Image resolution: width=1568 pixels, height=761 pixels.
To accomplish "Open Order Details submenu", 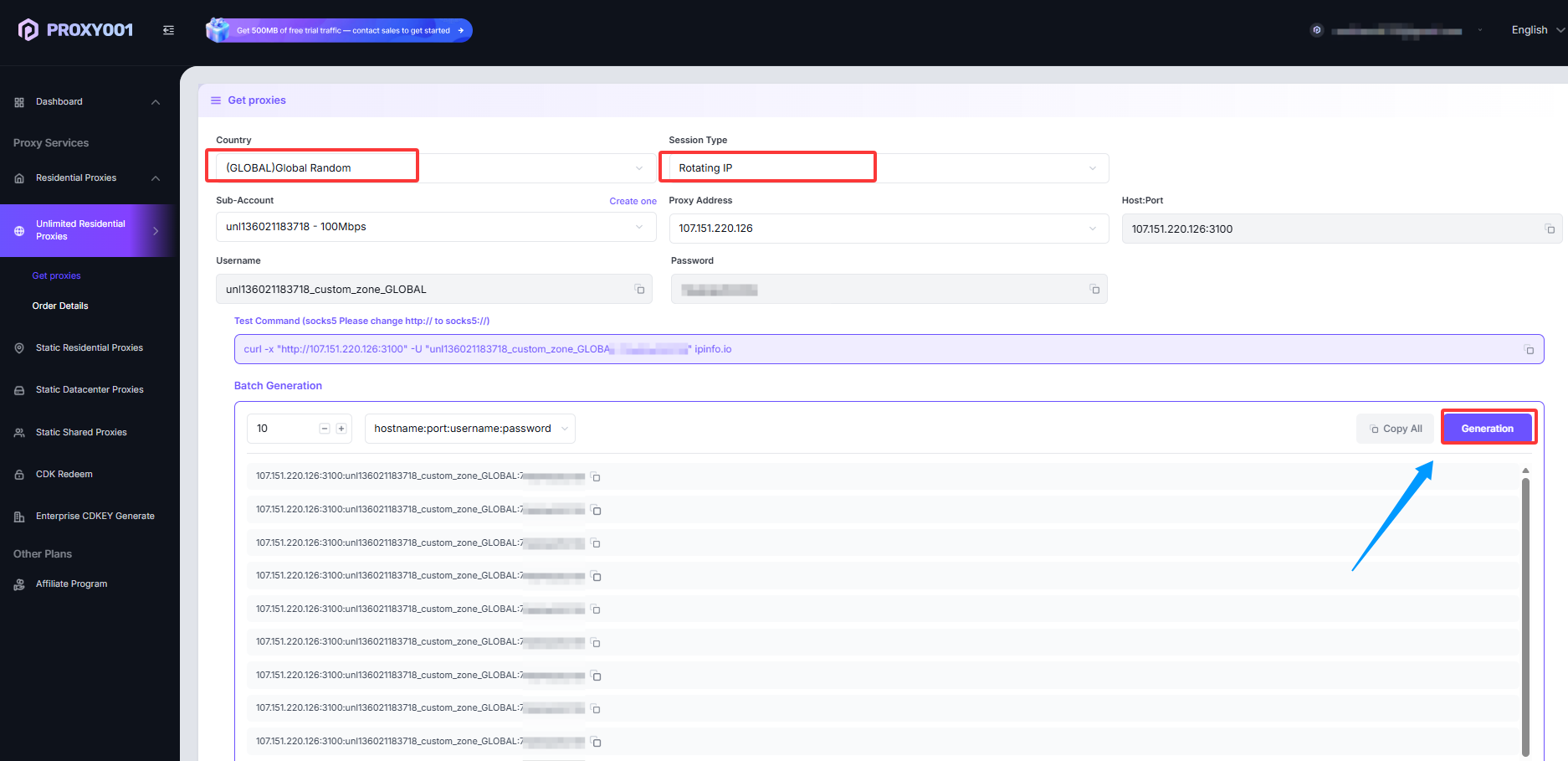I will [60, 306].
